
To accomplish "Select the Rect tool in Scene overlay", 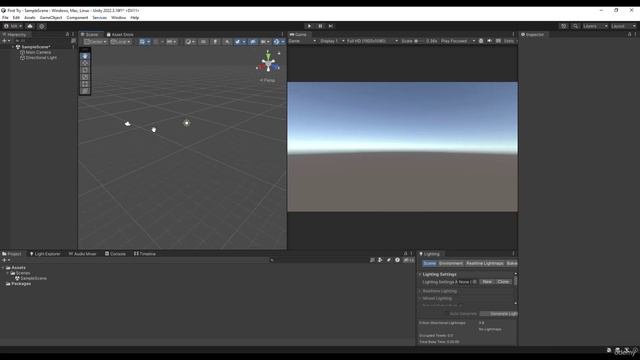I will tap(85, 84).
